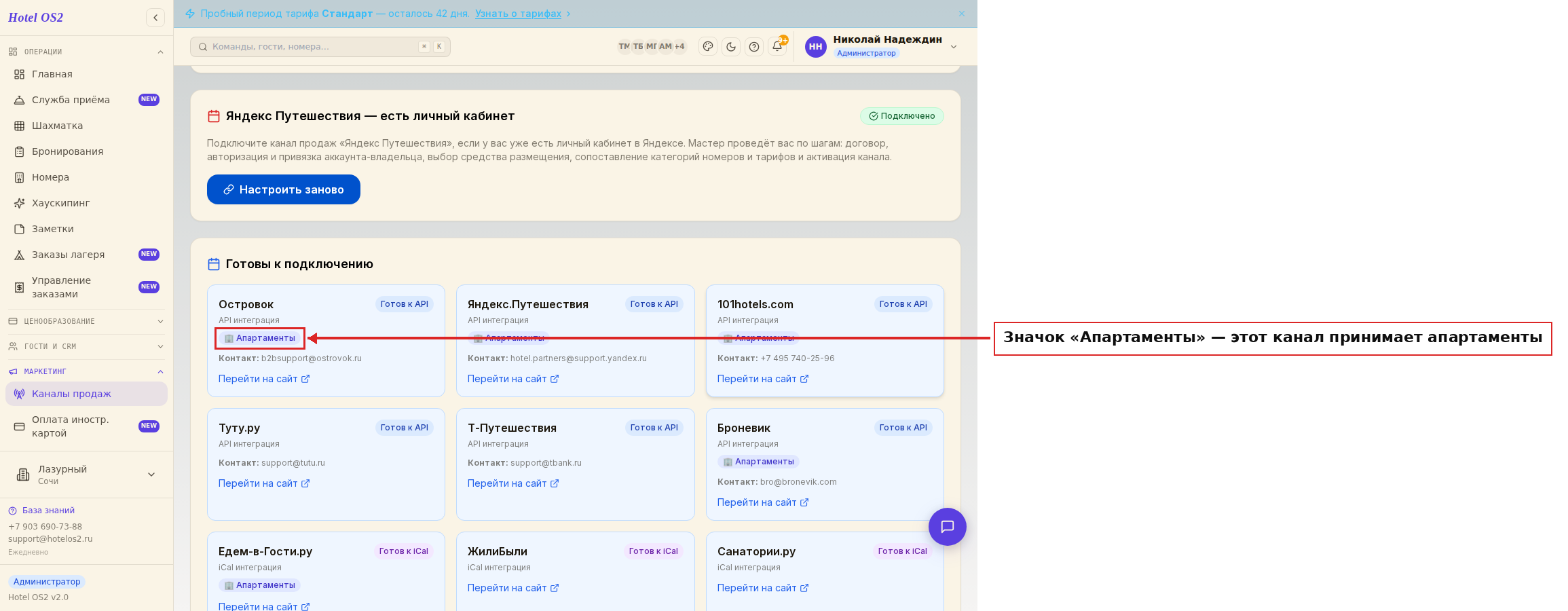This screenshot has width=1568, height=611.
Task: Open the color theme palette icon
Action: tap(708, 47)
